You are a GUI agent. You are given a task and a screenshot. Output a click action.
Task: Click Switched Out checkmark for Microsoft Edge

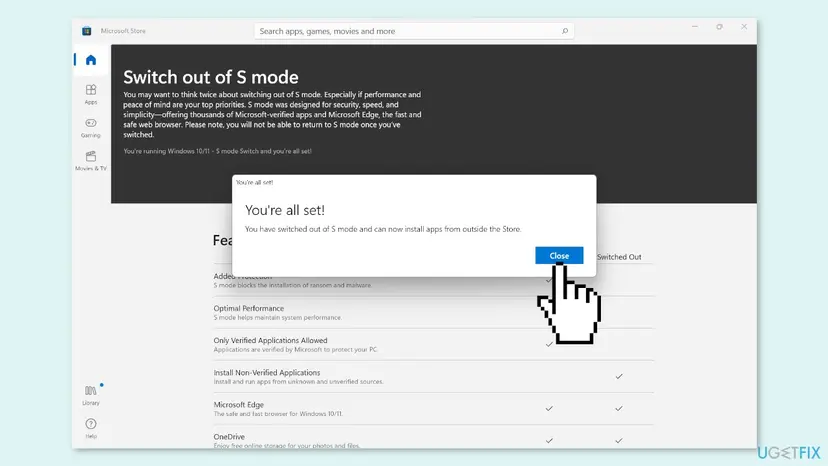(x=619, y=408)
